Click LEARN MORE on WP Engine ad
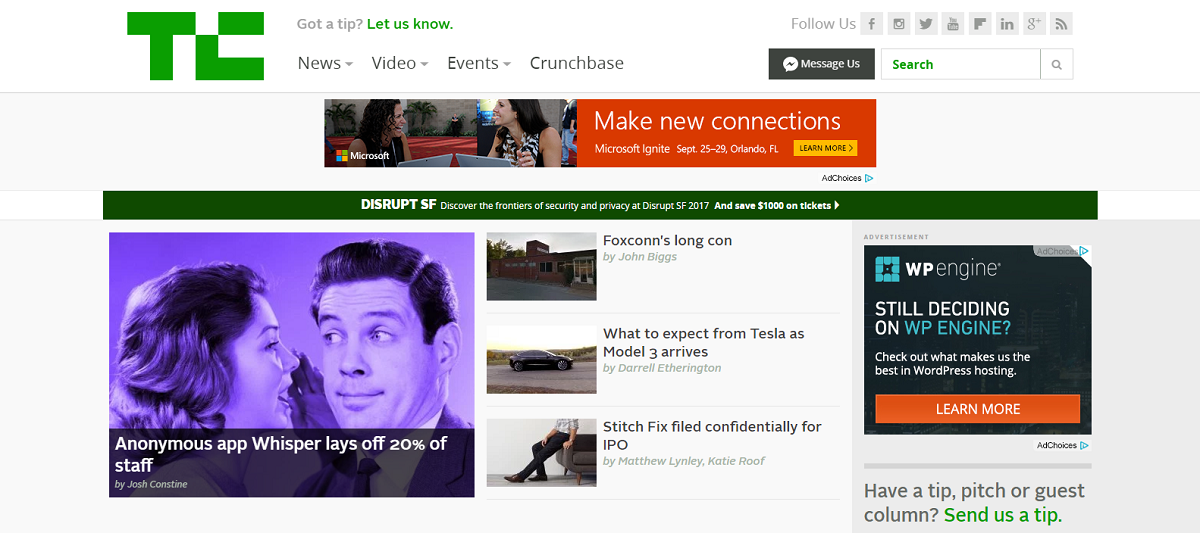The width and height of the screenshot is (1200, 533). pos(978,409)
